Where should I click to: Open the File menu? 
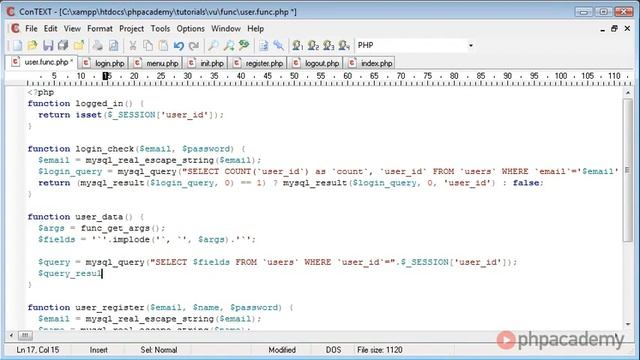pyautogui.click(x=31, y=29)
